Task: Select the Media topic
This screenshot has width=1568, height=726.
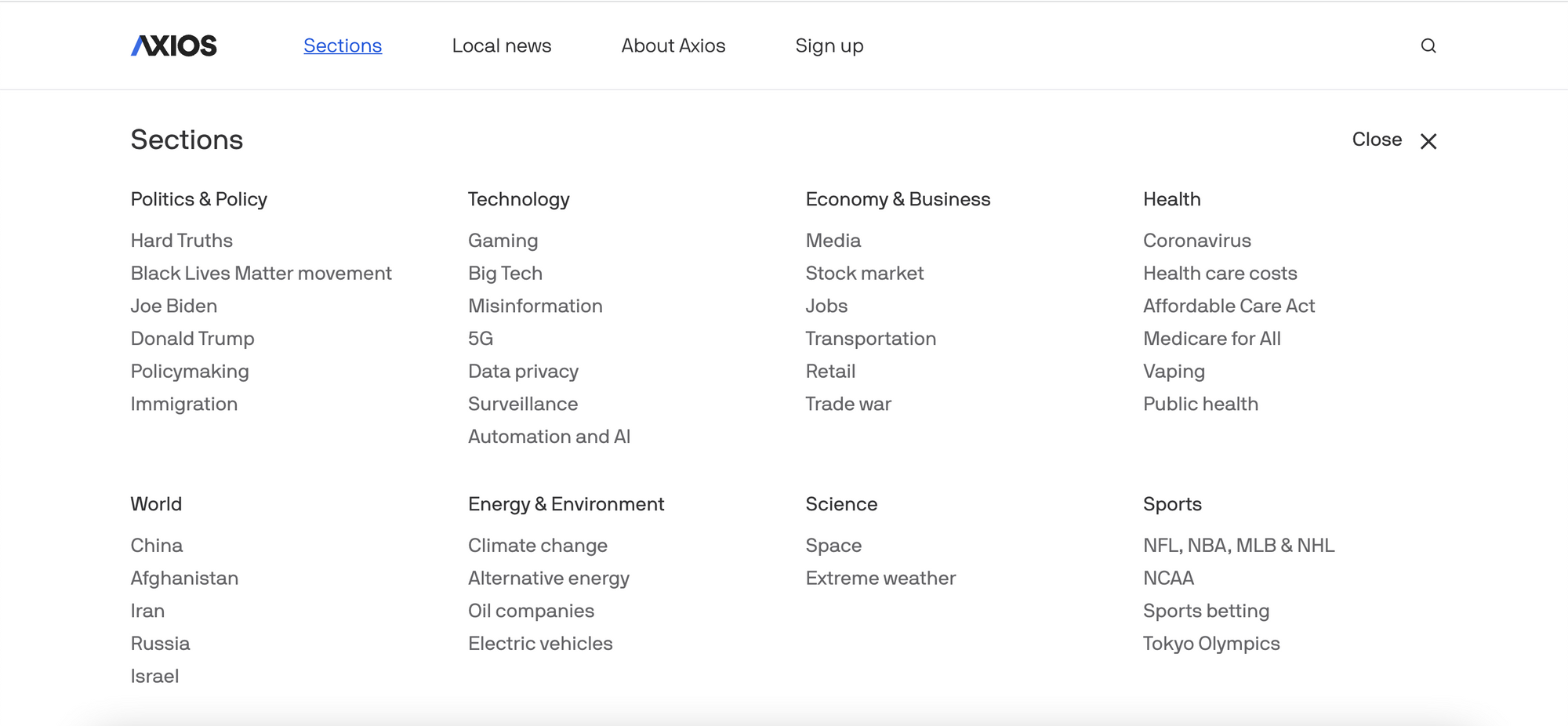Action: [x=833, y=241]
